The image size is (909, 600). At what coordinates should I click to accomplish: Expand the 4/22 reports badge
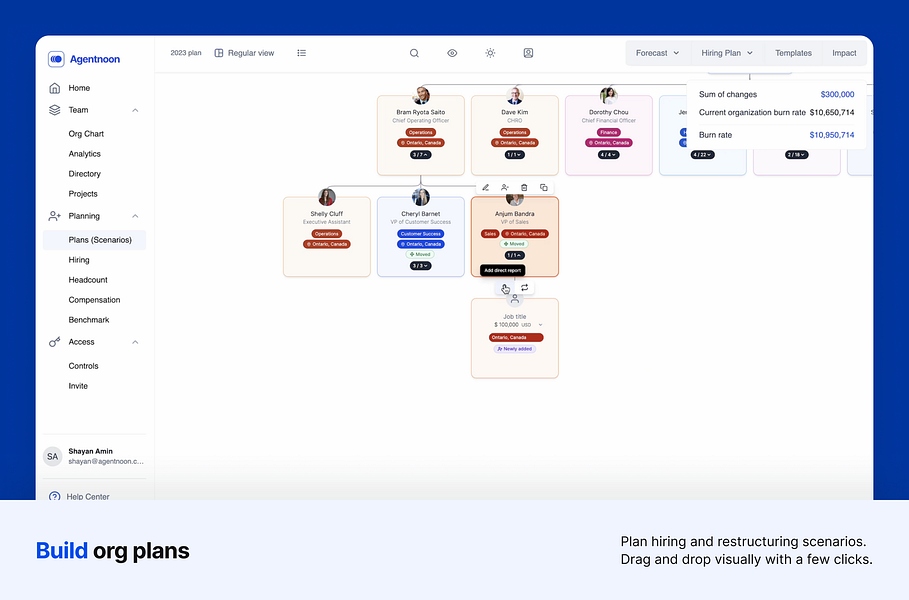coord(703,155)
